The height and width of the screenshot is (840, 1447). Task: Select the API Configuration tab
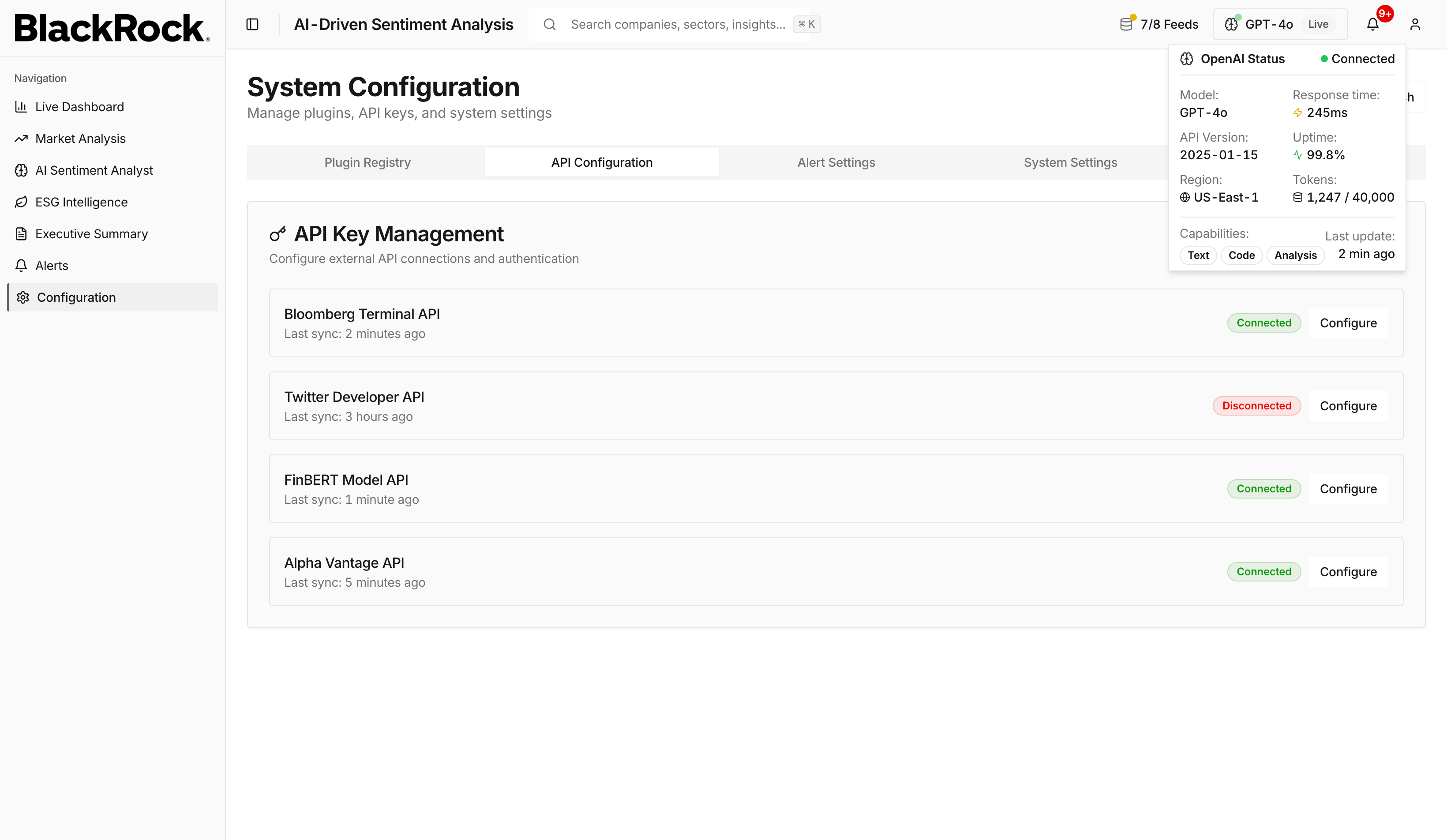coord(602,162)
